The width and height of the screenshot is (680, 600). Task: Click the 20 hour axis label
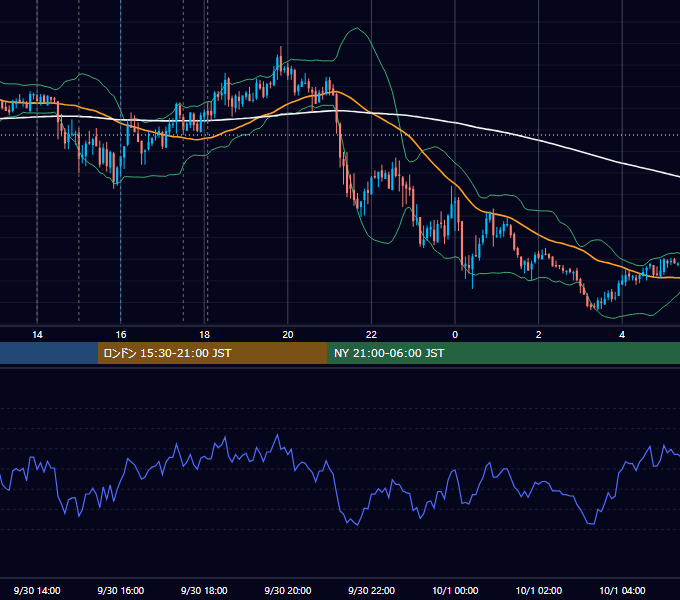click(x=288, y=335)
